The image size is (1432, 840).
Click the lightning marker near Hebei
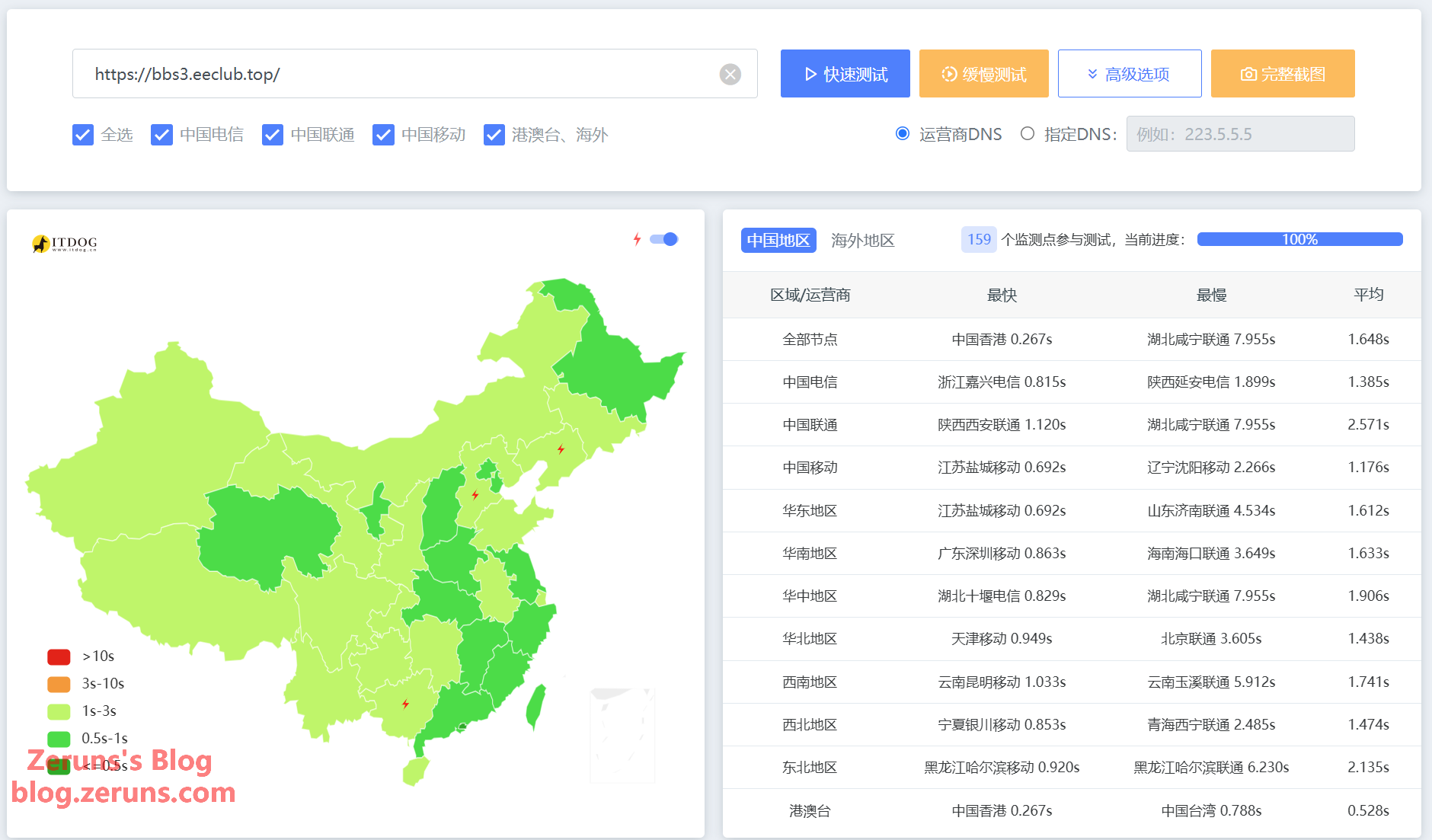point(475,495)
